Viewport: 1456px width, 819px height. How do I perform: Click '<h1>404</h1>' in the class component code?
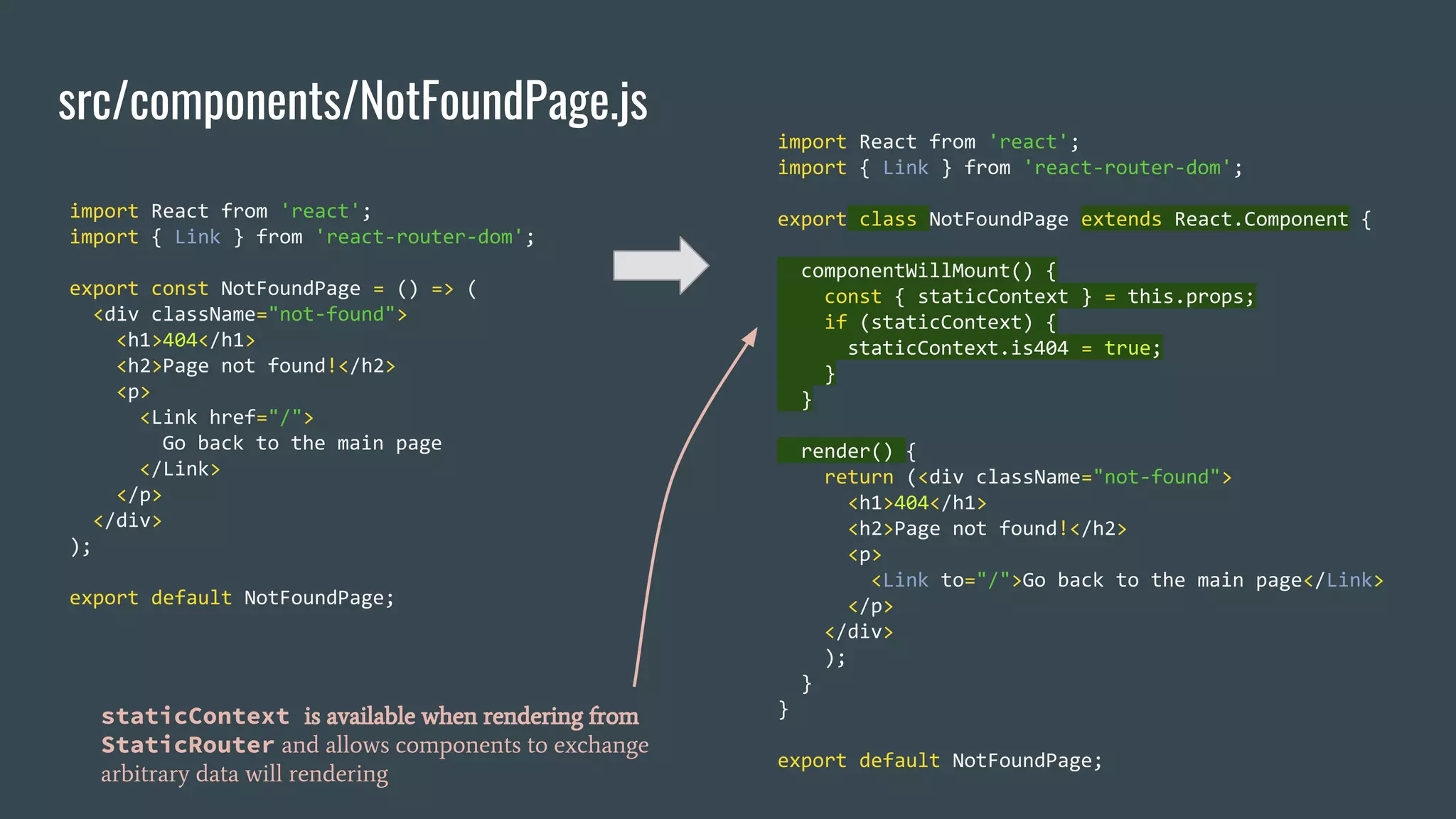tap(917, 503)
